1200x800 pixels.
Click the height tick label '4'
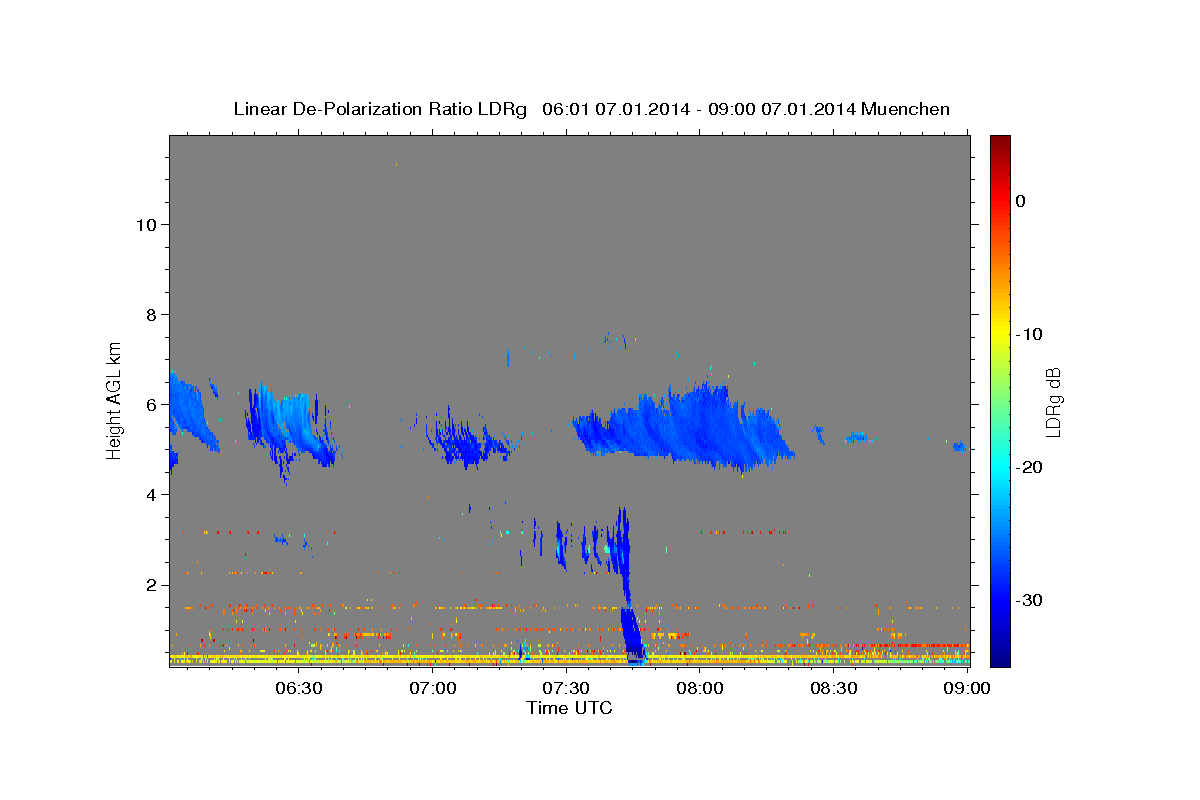click(149, 494)
